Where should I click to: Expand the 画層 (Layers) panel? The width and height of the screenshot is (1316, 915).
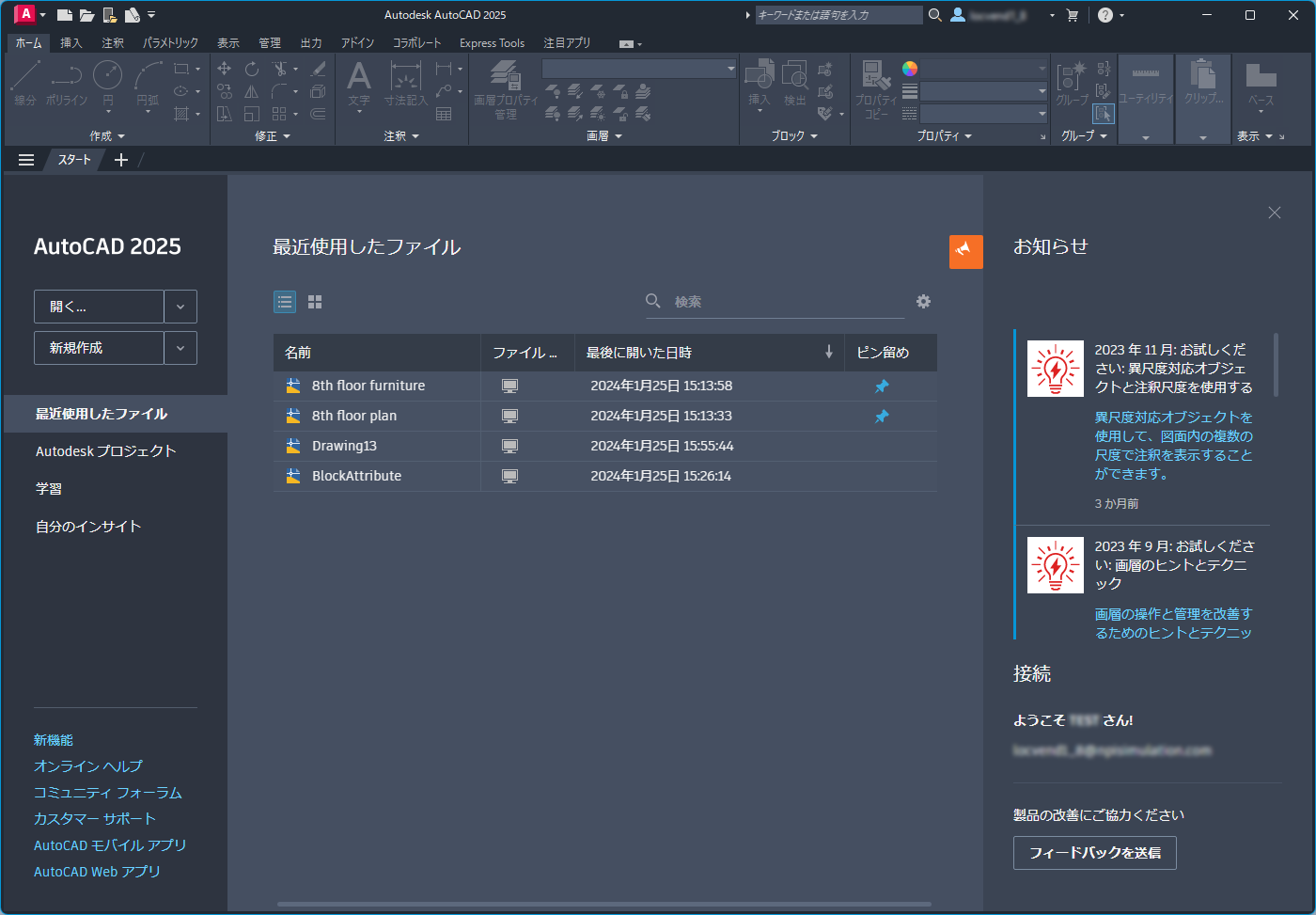(x=604, y=136)
